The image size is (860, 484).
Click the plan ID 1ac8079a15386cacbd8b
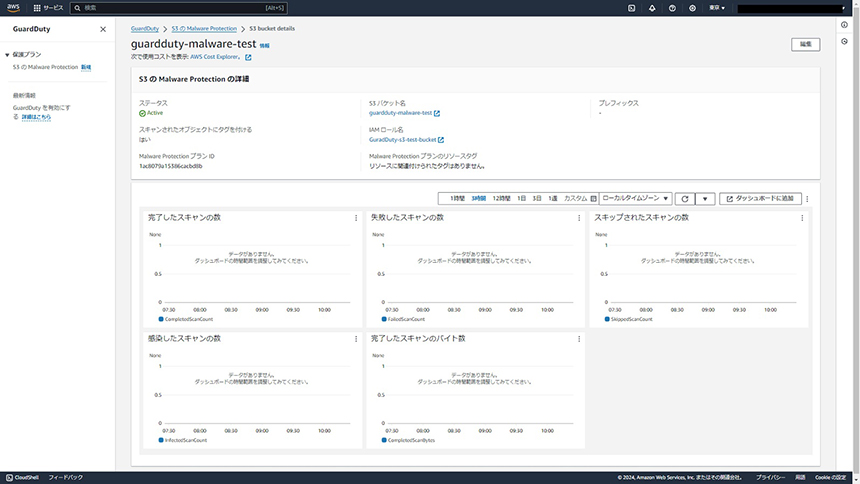[171, 166]
